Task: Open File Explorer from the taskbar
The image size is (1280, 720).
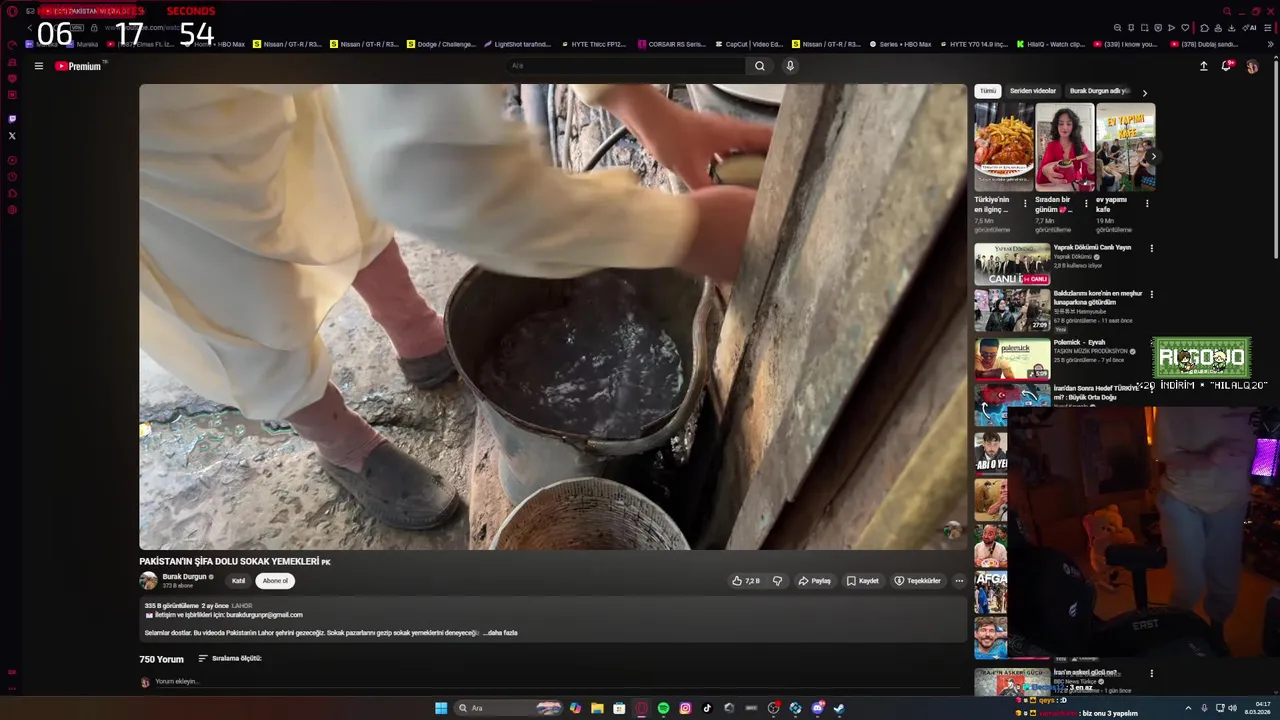Action: coord(597,708)
